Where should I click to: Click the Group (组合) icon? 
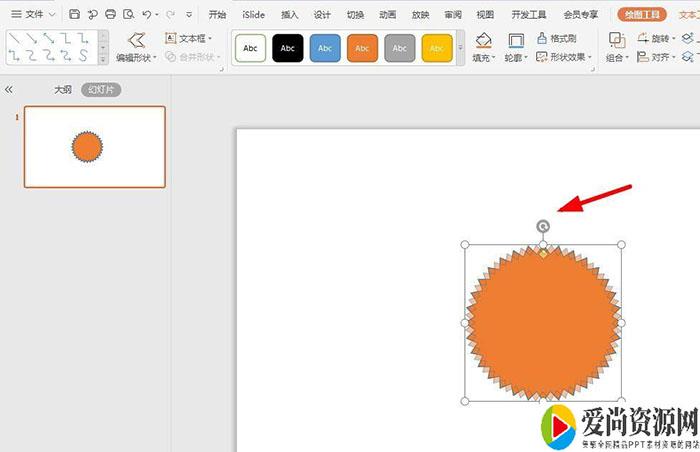click(616, 40)
